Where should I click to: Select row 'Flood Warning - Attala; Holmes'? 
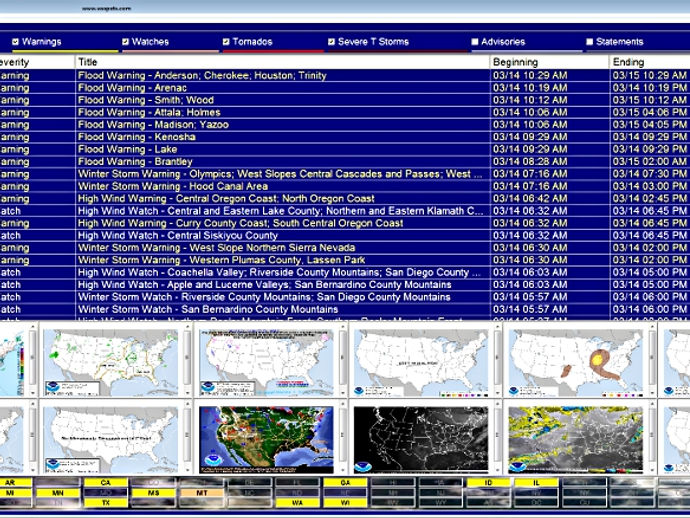[345, 112]
